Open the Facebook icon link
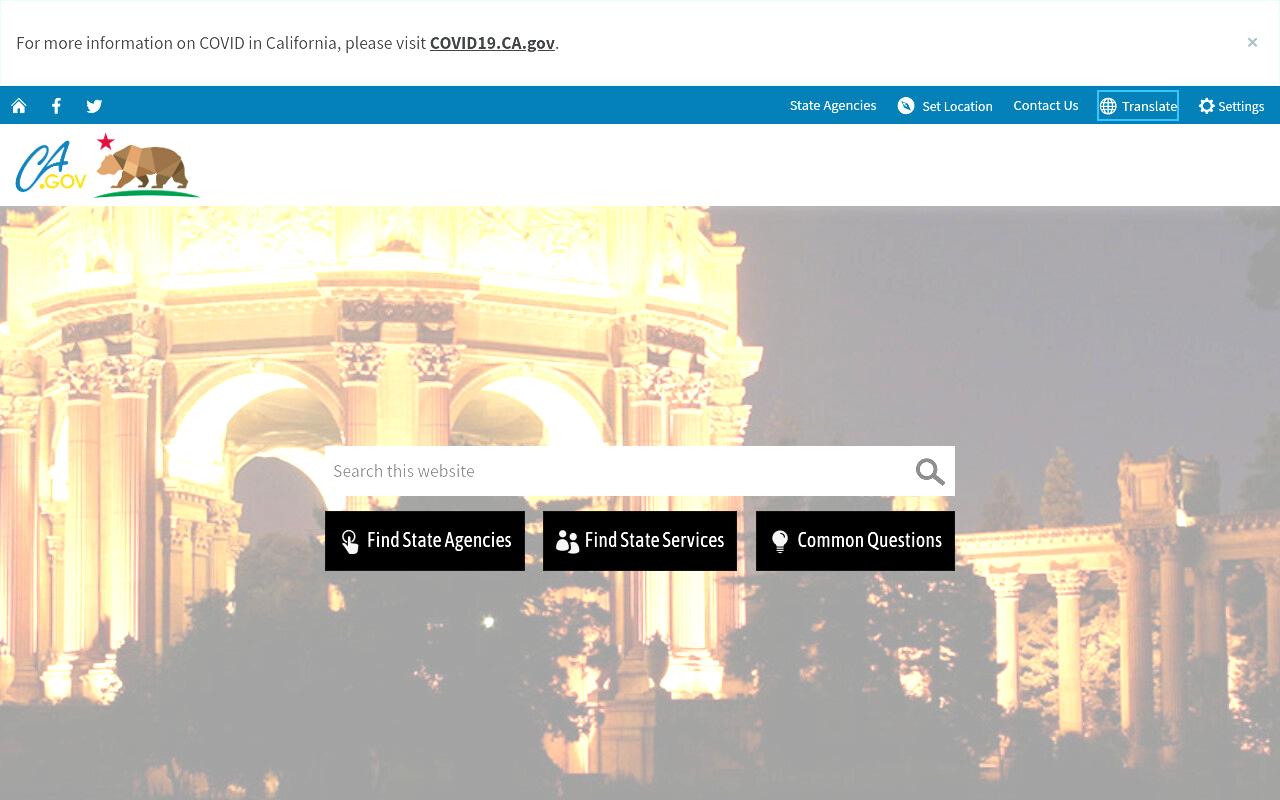1280x800 pixels. (x=56, y=106)
